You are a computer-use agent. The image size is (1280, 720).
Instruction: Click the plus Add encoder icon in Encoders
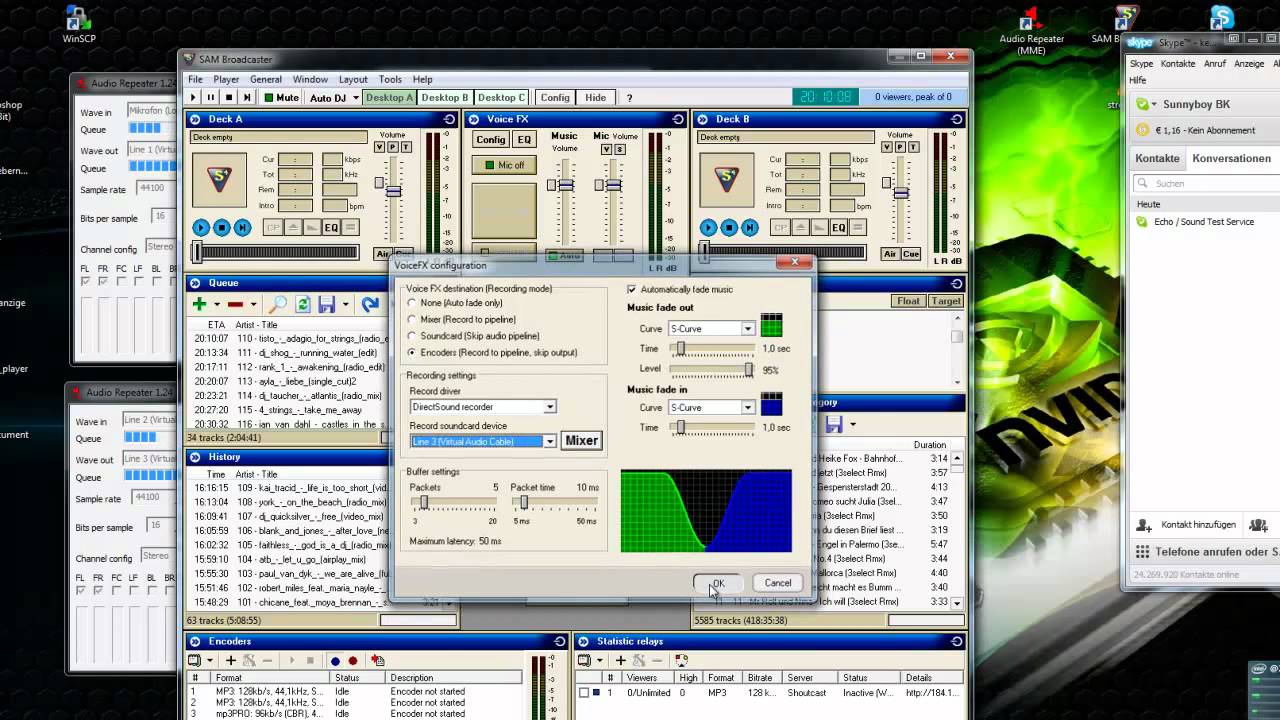click(230, 661)
